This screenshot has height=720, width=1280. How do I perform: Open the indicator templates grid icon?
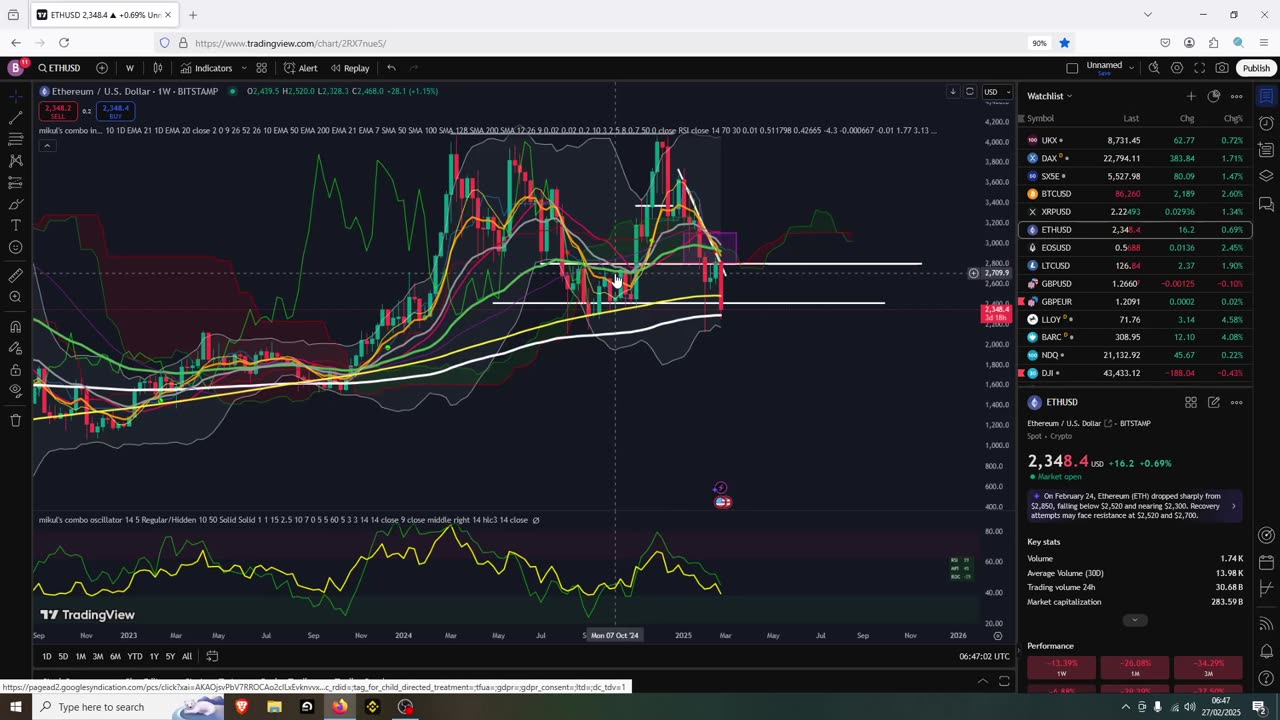[x=261, y=68]
